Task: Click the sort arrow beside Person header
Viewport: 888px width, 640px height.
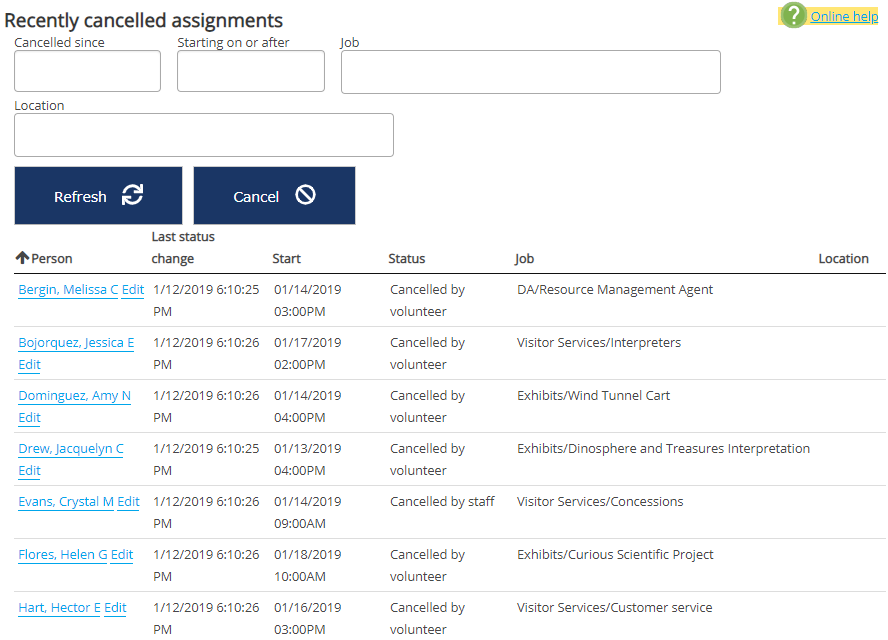Action: pyautogui.click(x=22, y=258)
